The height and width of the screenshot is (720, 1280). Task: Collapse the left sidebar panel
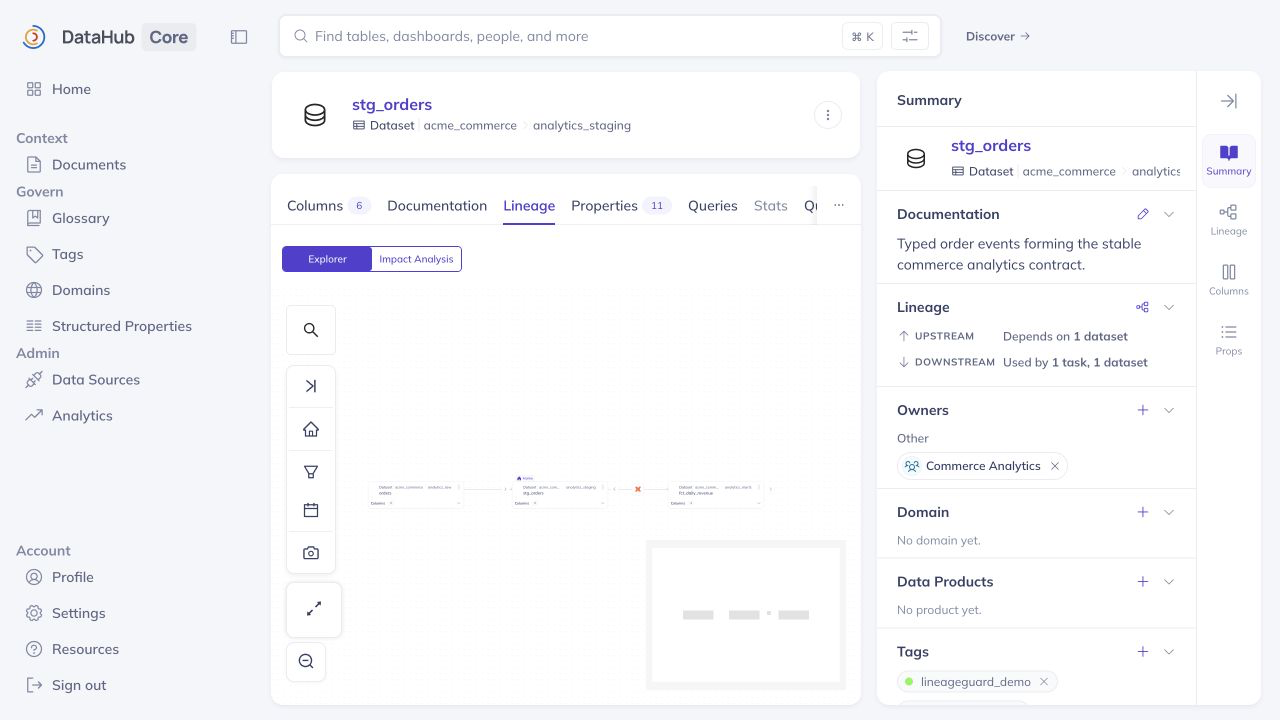(x=239, y=37)
